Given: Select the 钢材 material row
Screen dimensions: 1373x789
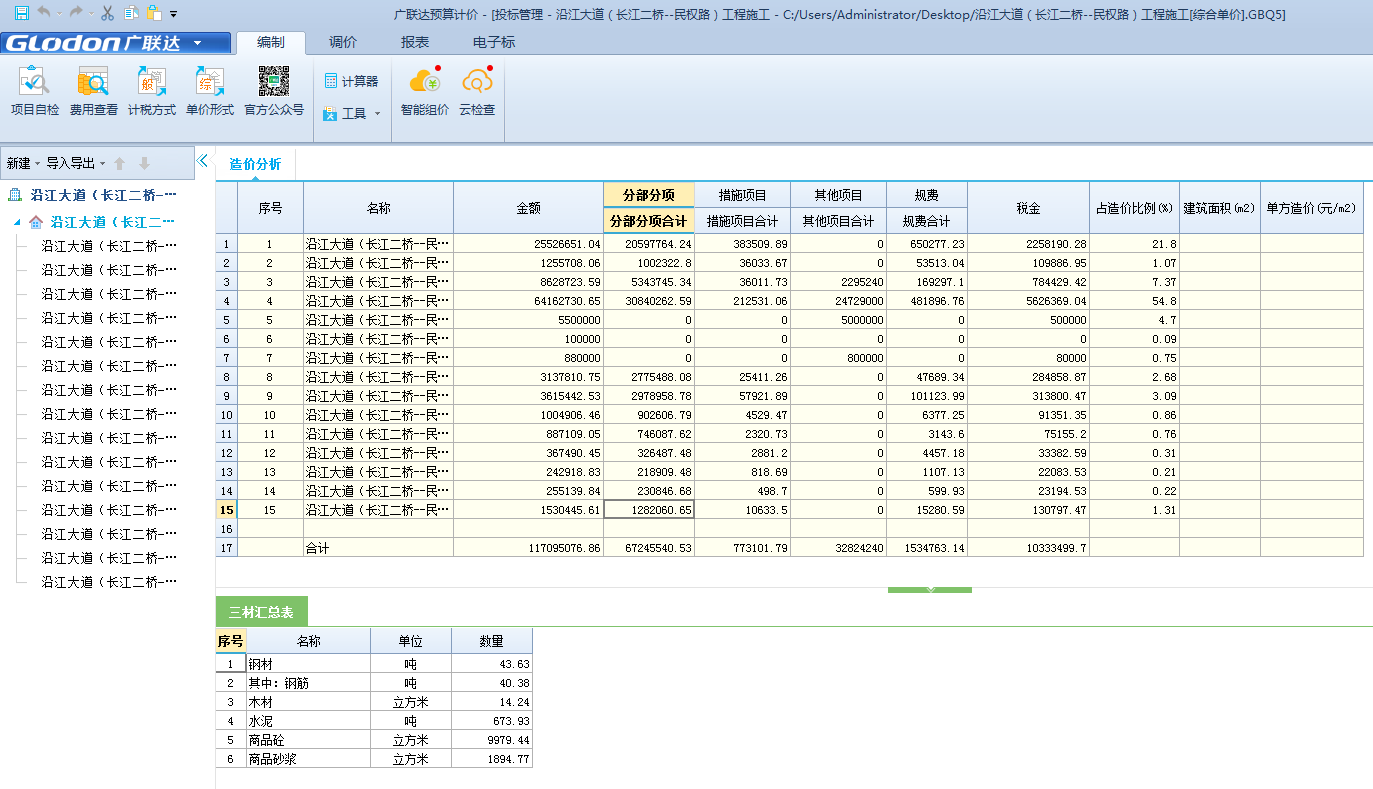Looking at the screenshot, I should pyautogui.click(x=374, y=664).
